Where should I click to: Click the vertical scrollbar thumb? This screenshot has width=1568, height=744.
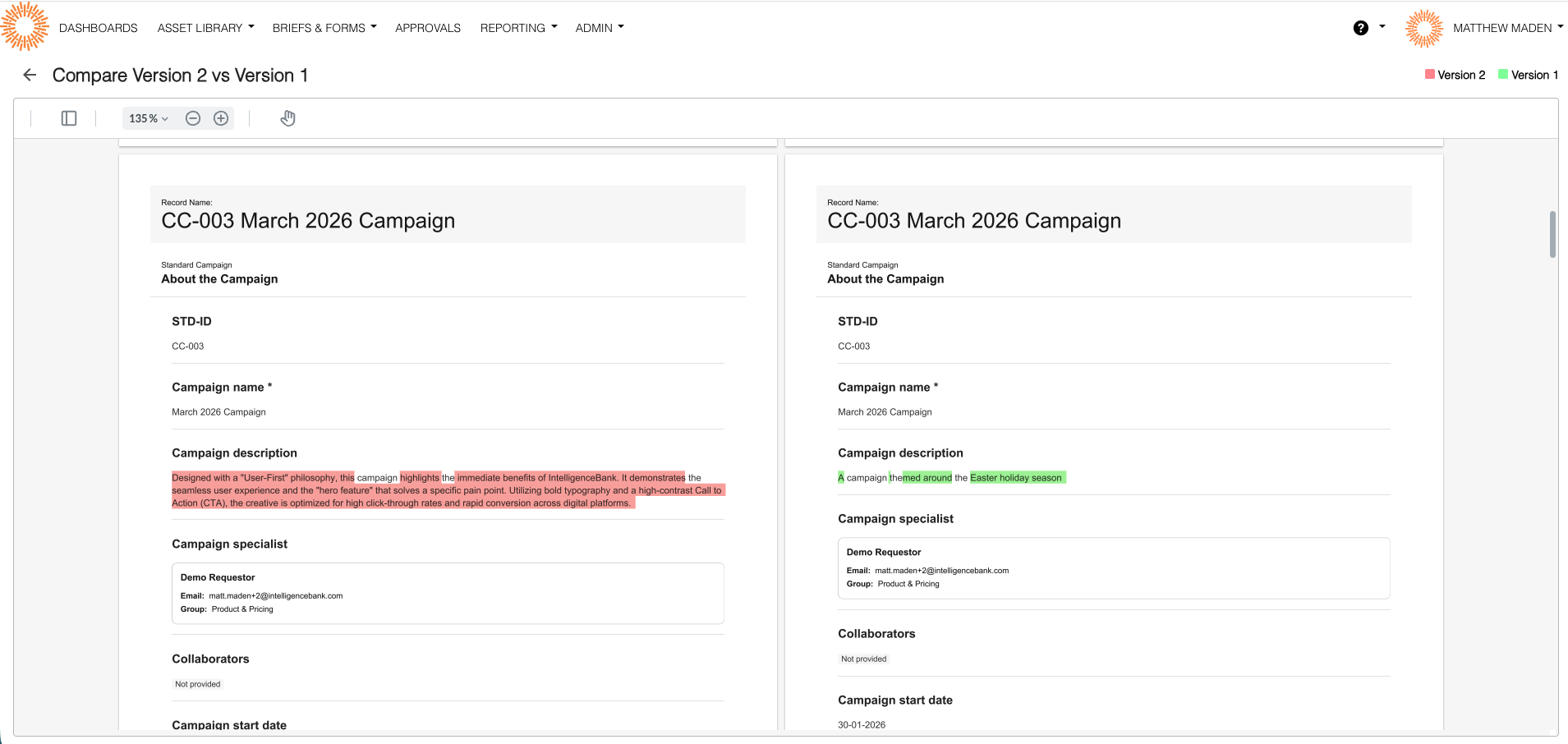1552,235
